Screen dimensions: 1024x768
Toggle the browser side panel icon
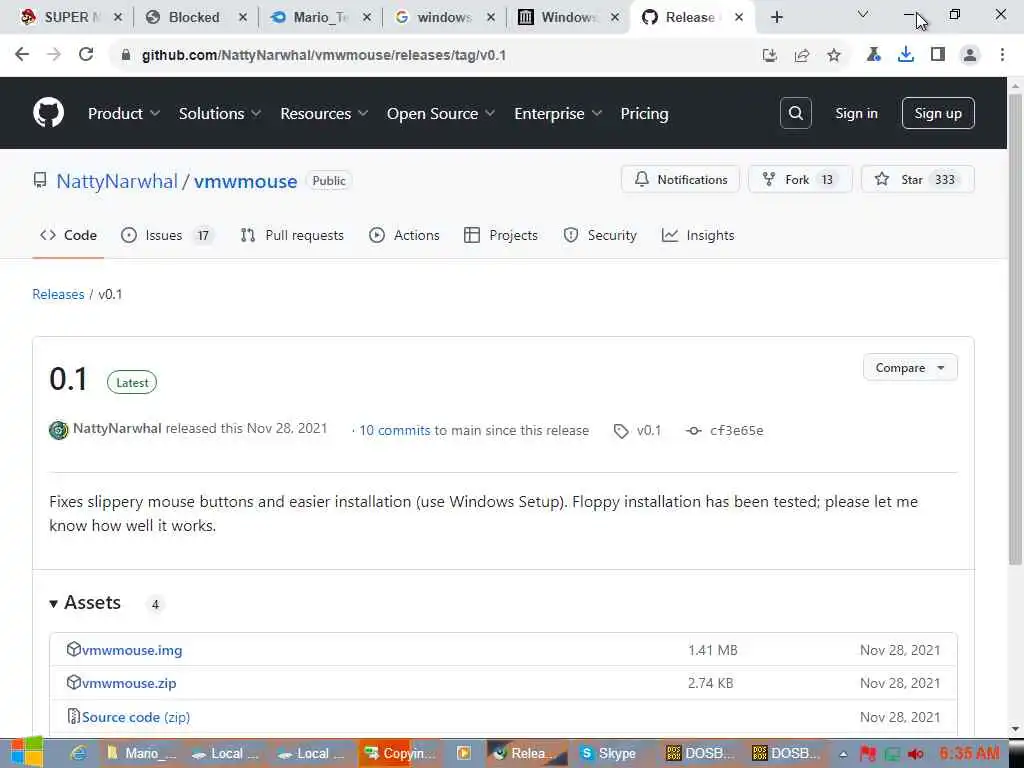[938, 55]
